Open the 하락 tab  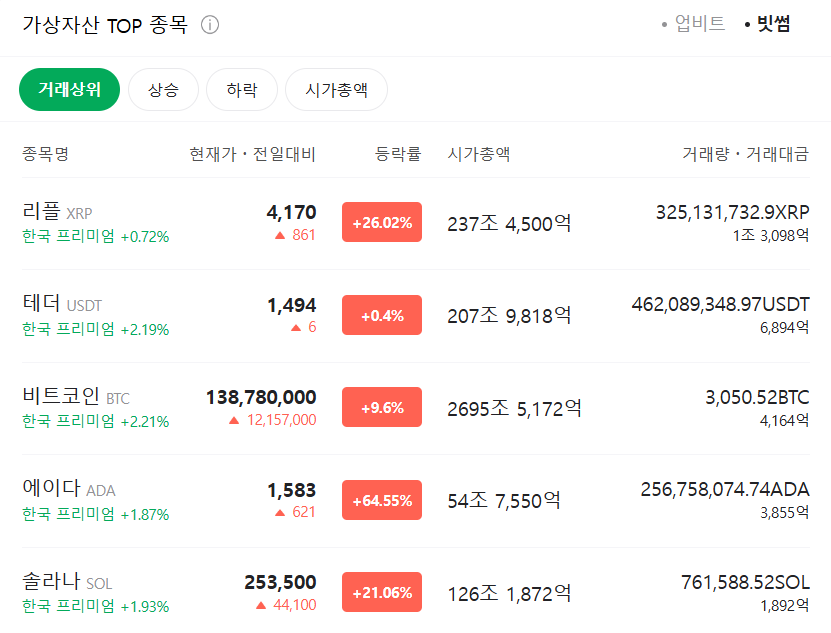click(241, 89)
